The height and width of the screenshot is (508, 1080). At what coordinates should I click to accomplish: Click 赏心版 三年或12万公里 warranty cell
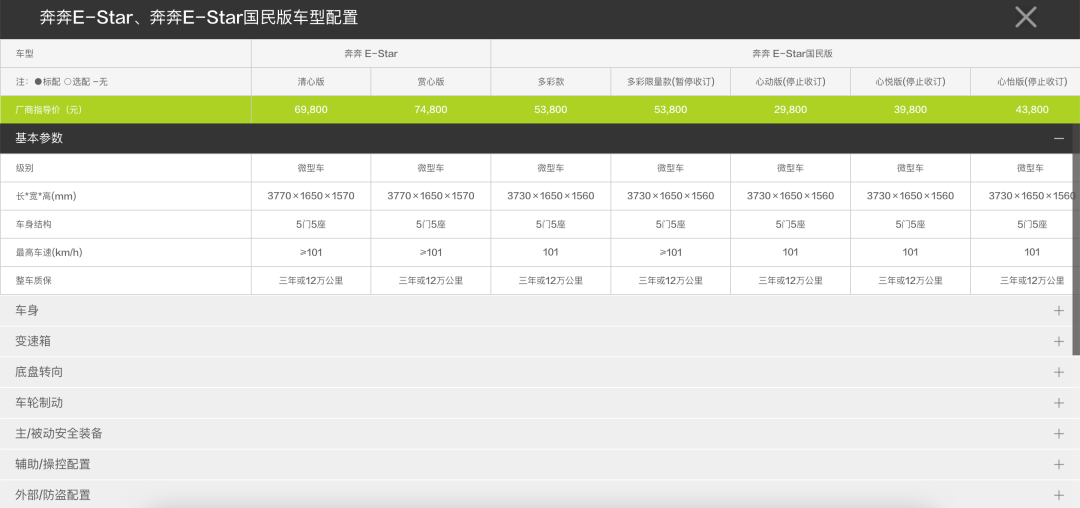430,281
